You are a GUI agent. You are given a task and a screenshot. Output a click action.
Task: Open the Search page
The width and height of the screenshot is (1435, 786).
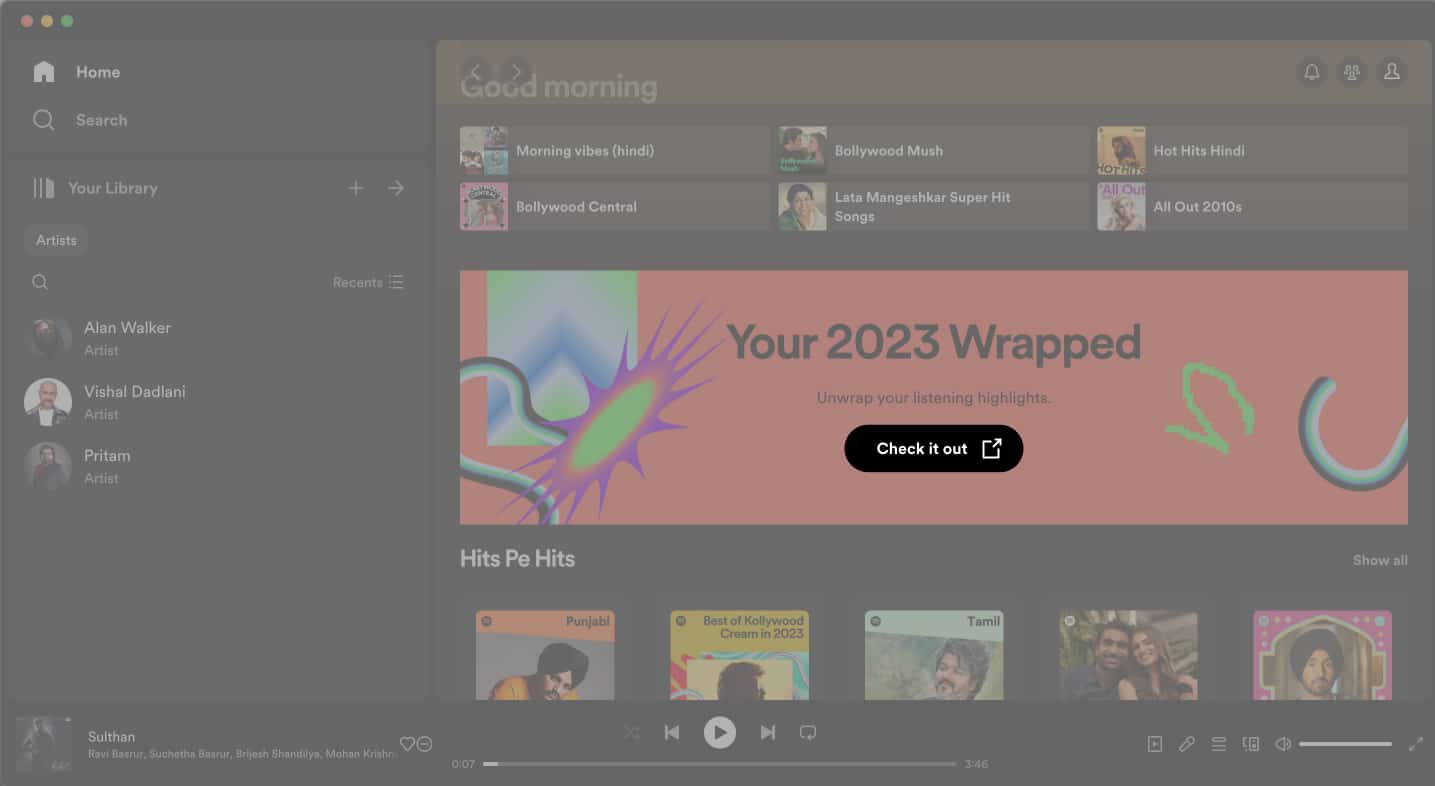click(x=80, y=120)
